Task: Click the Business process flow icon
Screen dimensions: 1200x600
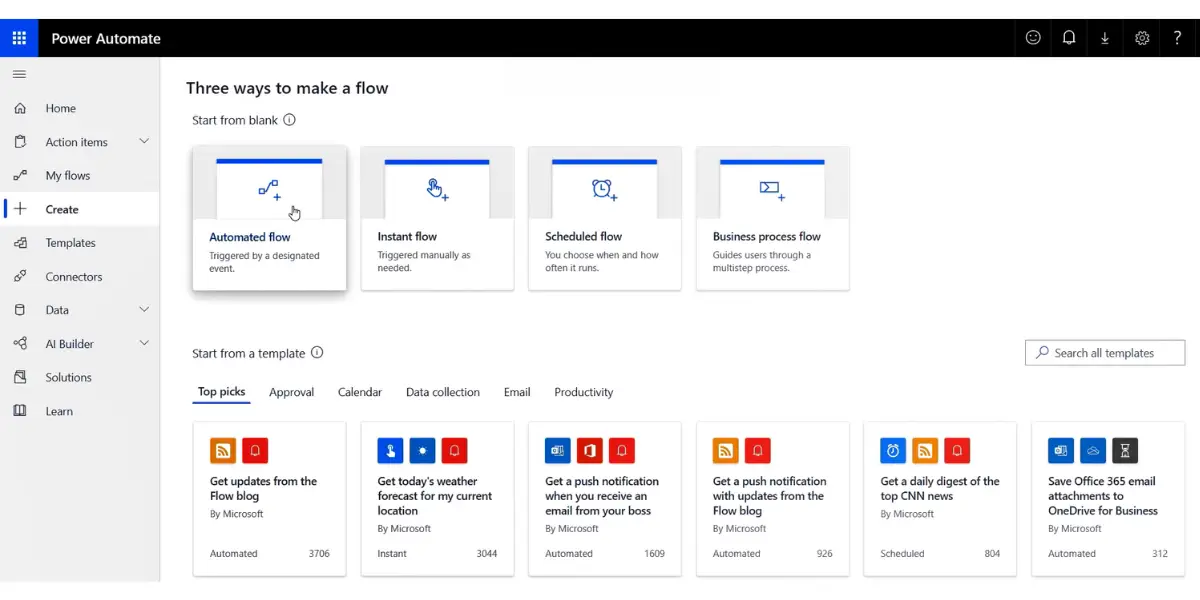Action: pos(771,188)
